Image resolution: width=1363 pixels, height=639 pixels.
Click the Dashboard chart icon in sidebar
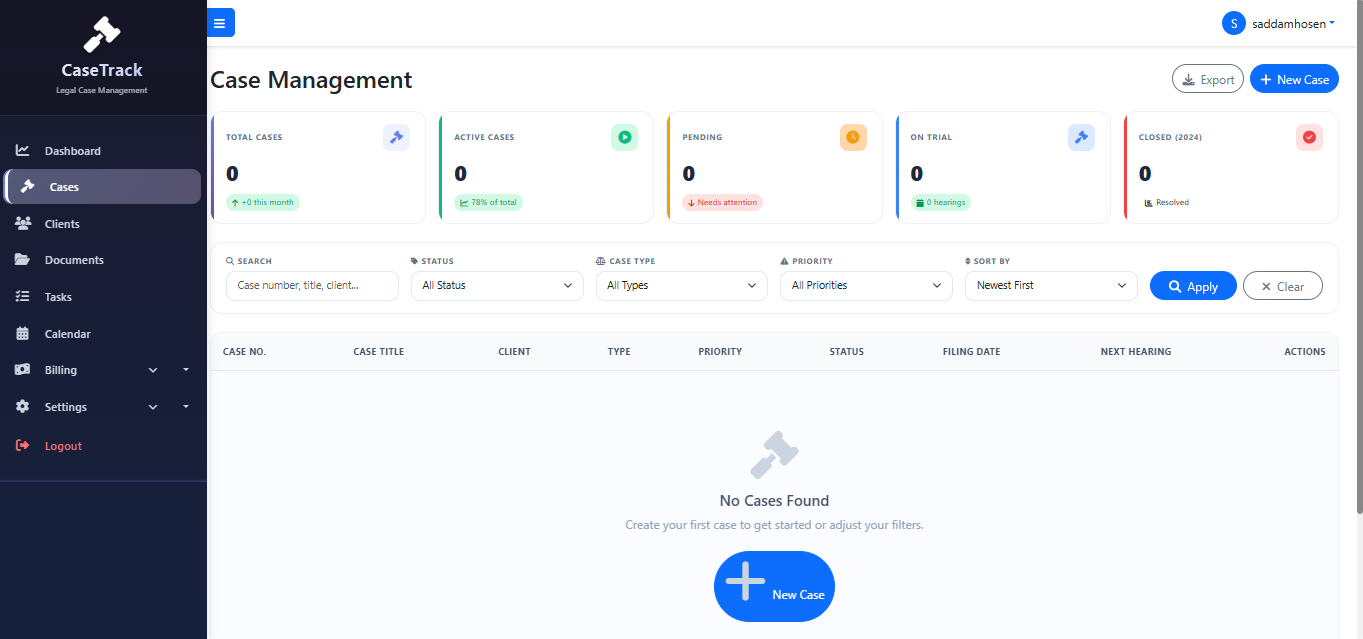pyautogui.click(x=23, y=151)
